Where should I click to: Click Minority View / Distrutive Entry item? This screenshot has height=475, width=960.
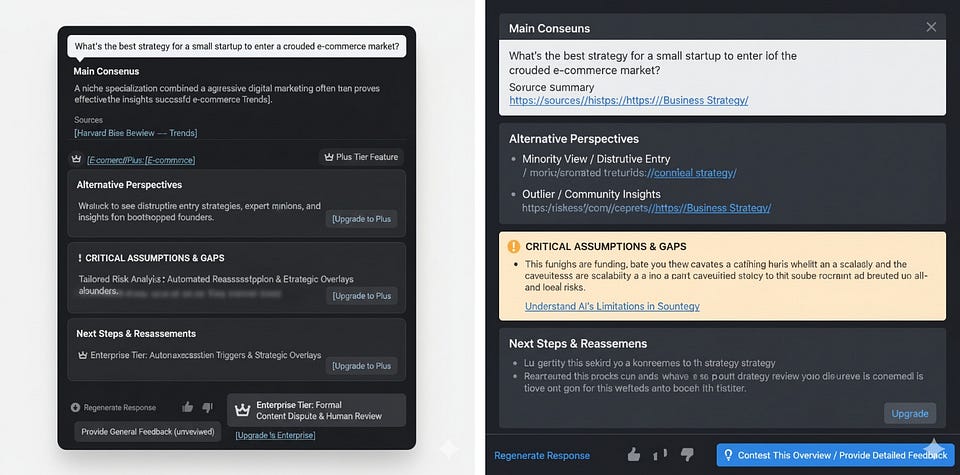click(596, 159)
